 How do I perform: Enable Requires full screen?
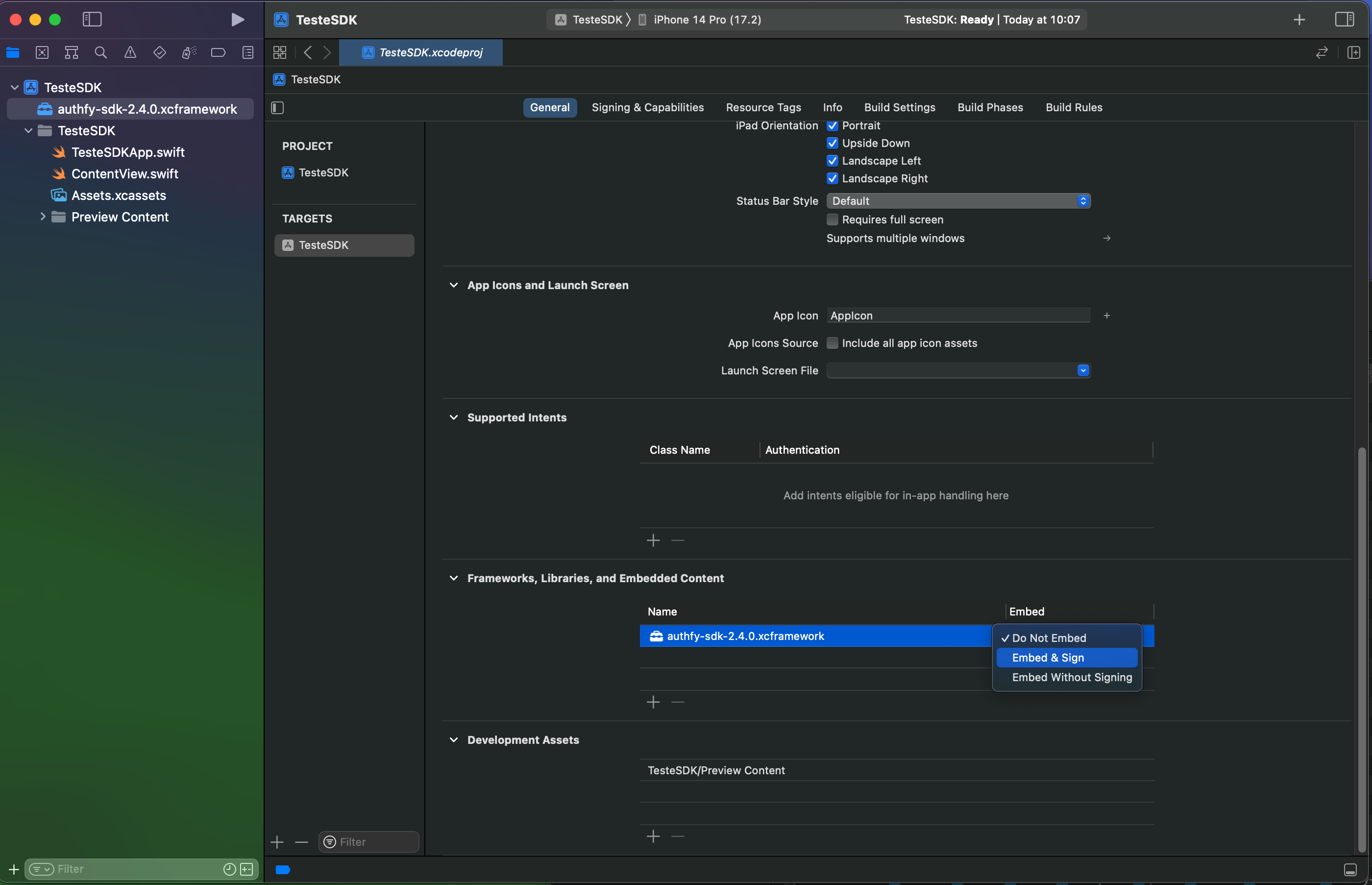tap(832, 220)
